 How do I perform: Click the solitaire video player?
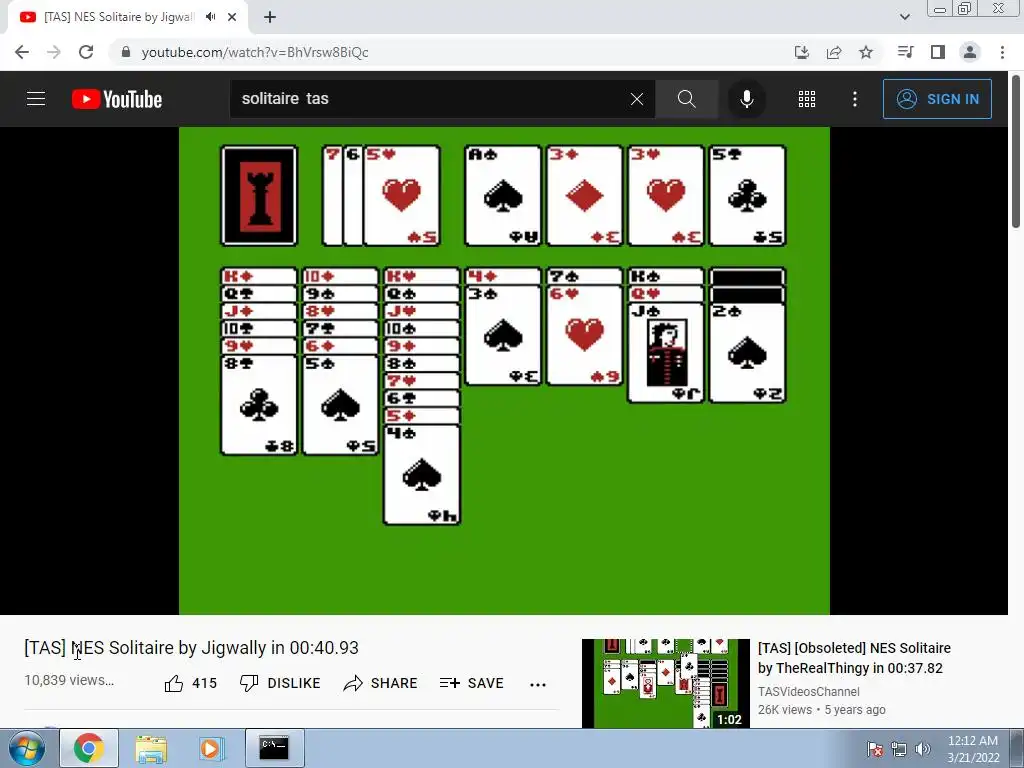[x=504, y=370]
